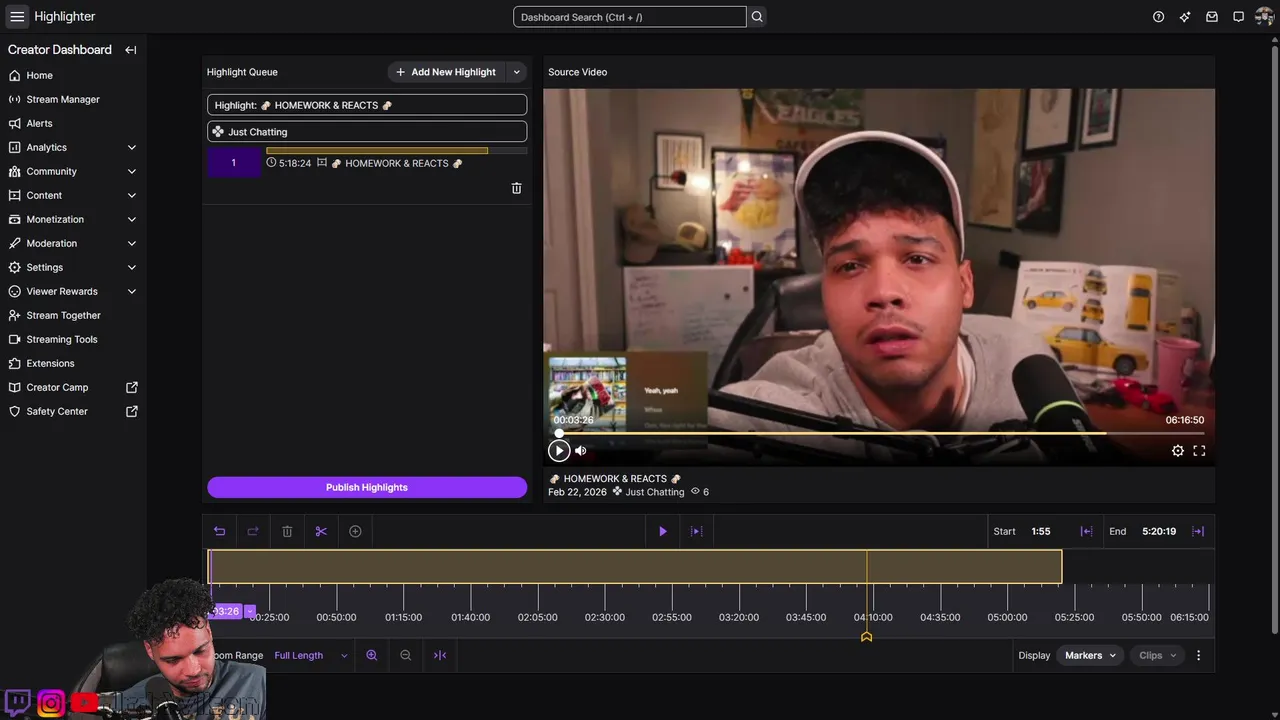Viewport: 1280px width, 720px height.
Task: Click the source video seek bar
Action: pos(879,433)
